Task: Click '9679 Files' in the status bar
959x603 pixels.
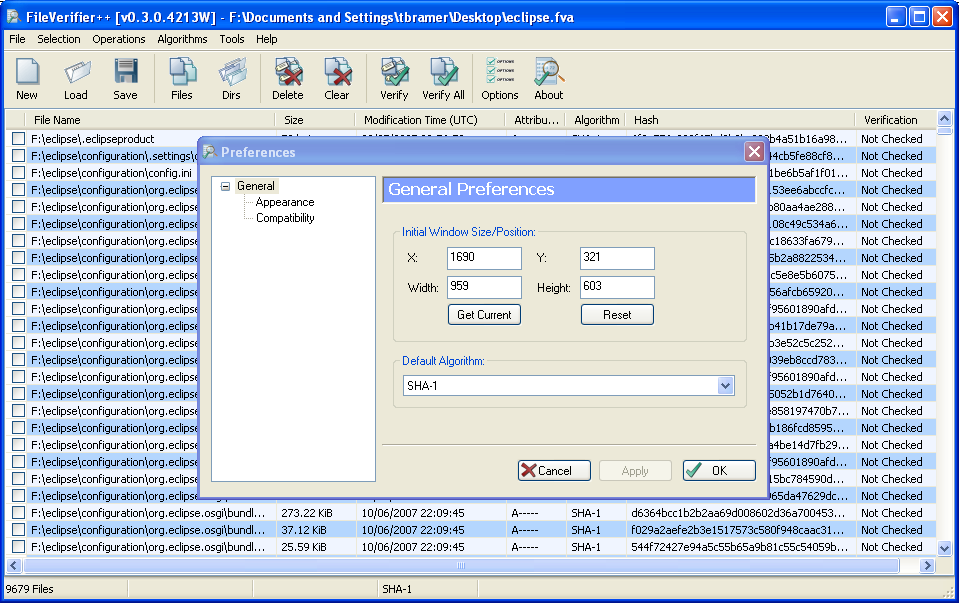Action: point(30,590)
